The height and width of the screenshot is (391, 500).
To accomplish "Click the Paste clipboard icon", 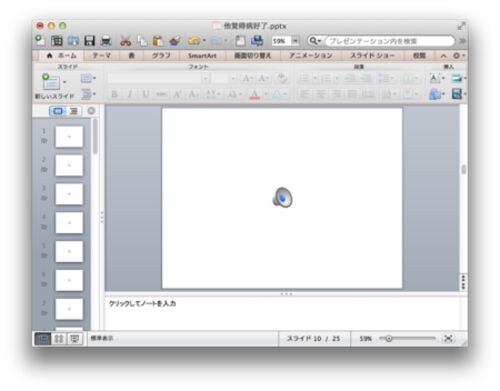I will pos(158,41).
